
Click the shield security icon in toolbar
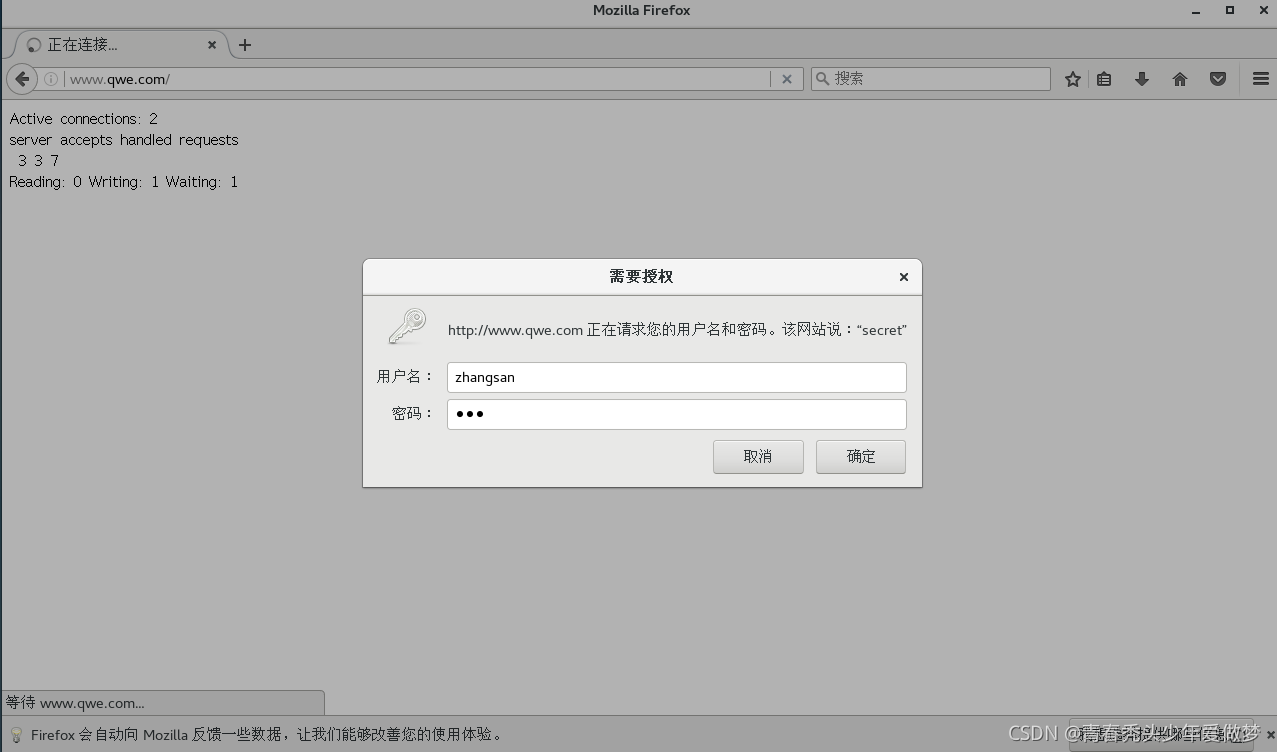pos(1218,78)
